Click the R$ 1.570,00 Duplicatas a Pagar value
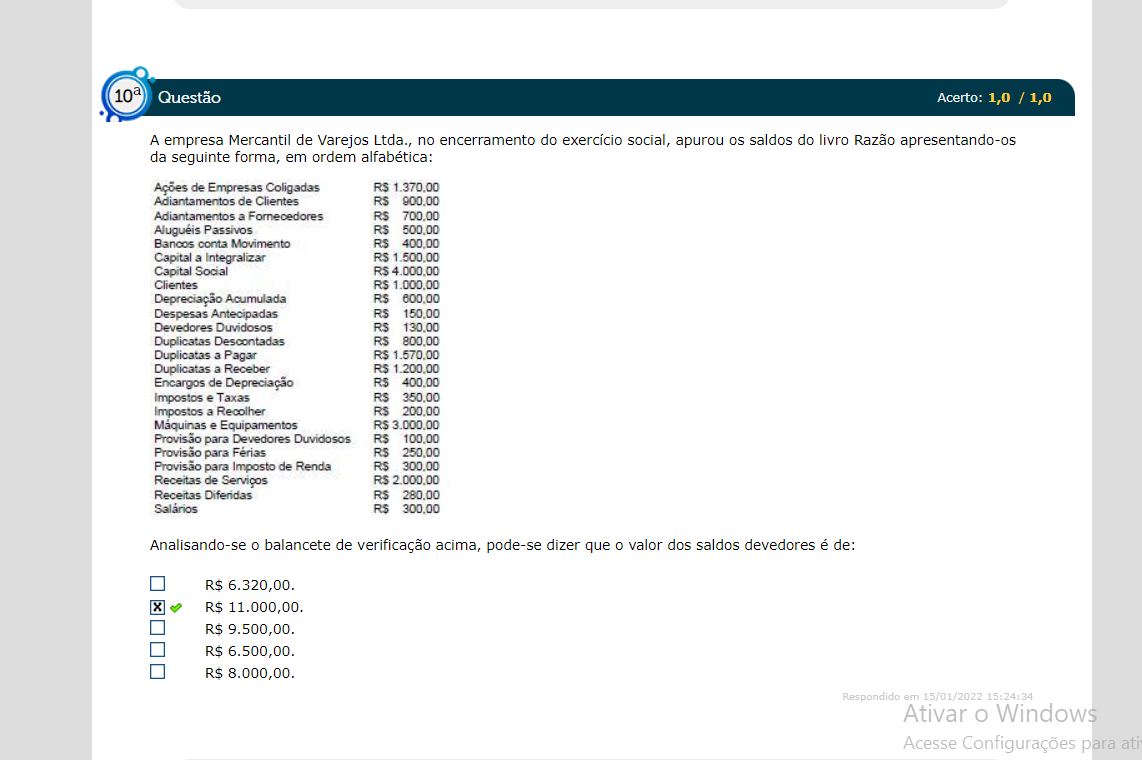Screen dimensions: 1142x760 point(406,355)
